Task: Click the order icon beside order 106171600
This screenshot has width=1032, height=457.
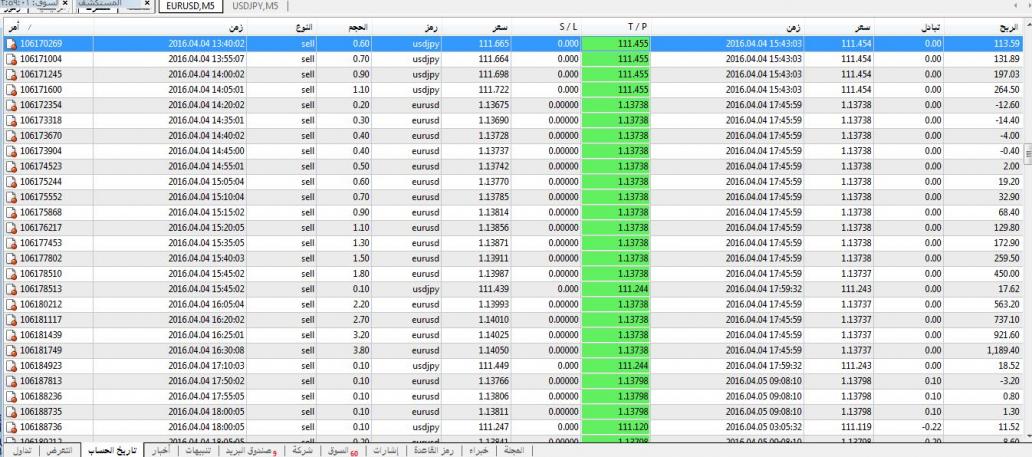Action: [x=11, y=90]
